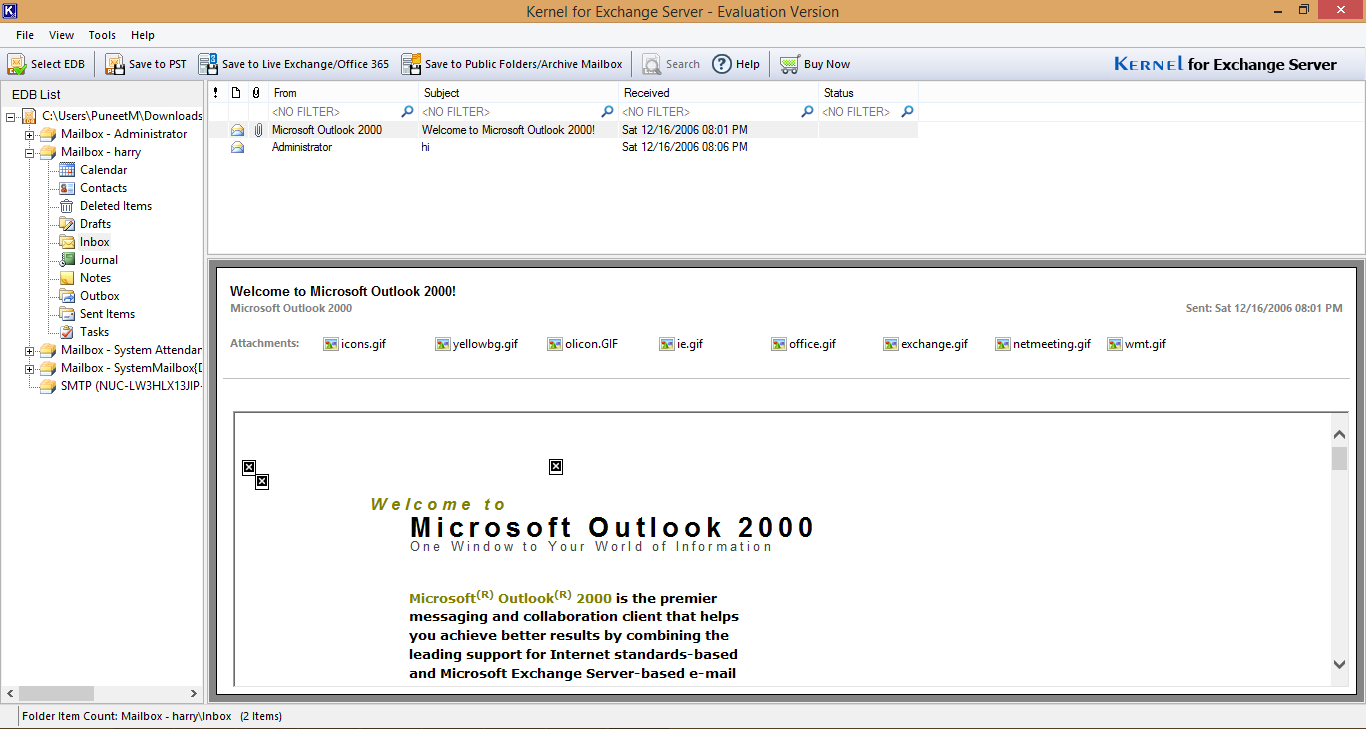Click the EDB List horizontal scrollbar thumb

[57, 693]
